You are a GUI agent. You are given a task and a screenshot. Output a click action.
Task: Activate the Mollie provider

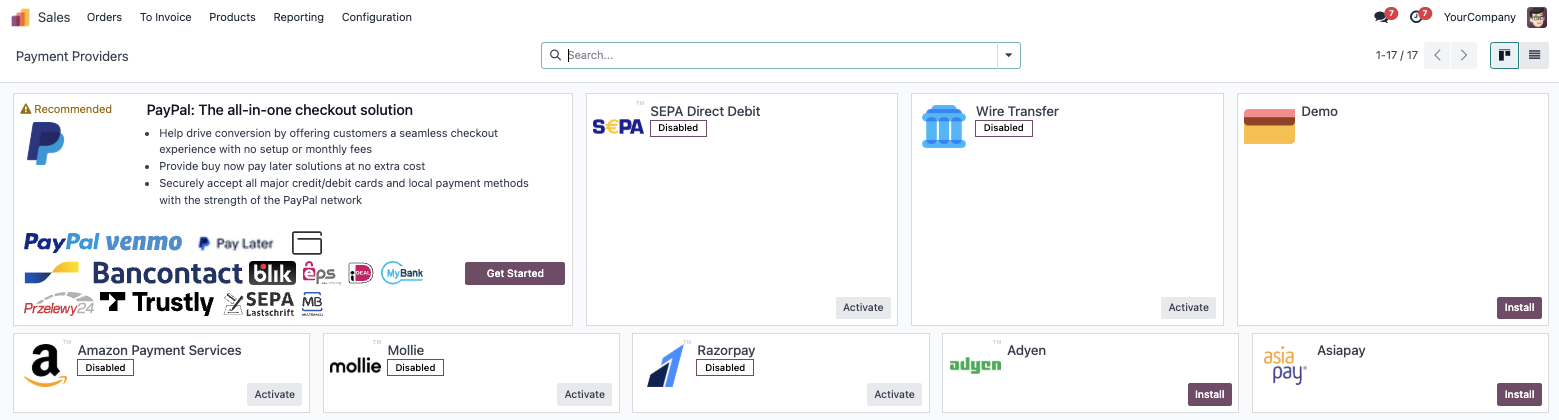coord(585,394)
